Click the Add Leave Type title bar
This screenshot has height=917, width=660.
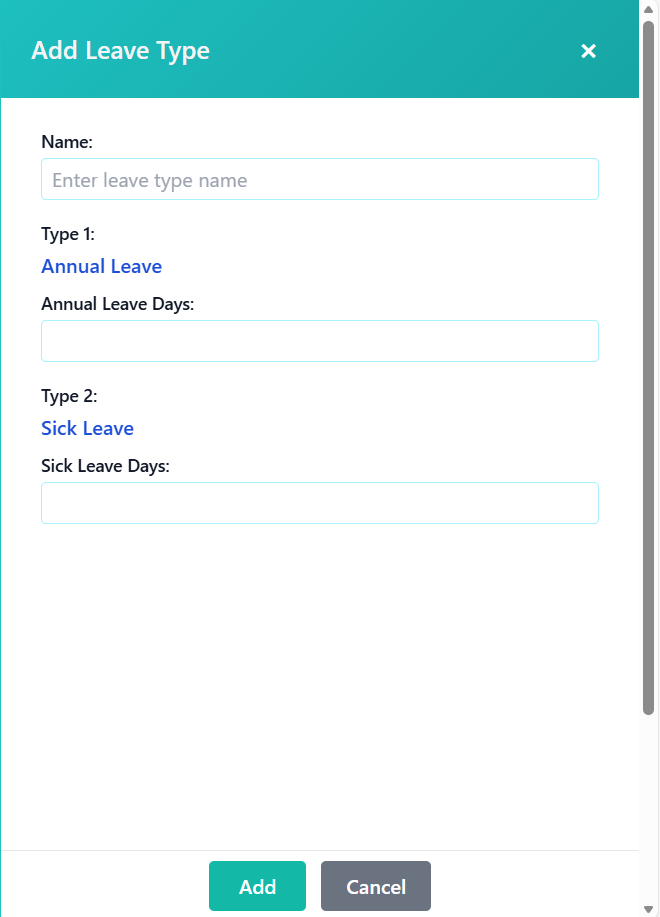[x=120, y=50]
